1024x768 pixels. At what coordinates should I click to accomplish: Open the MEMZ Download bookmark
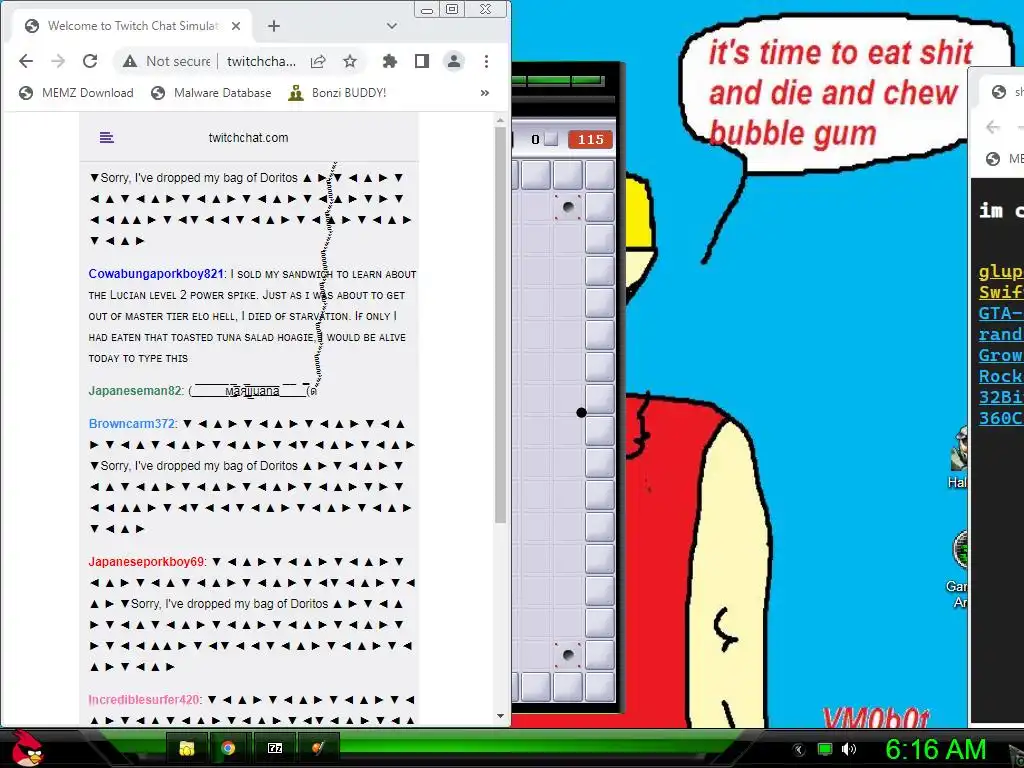[x=76, y=93]
